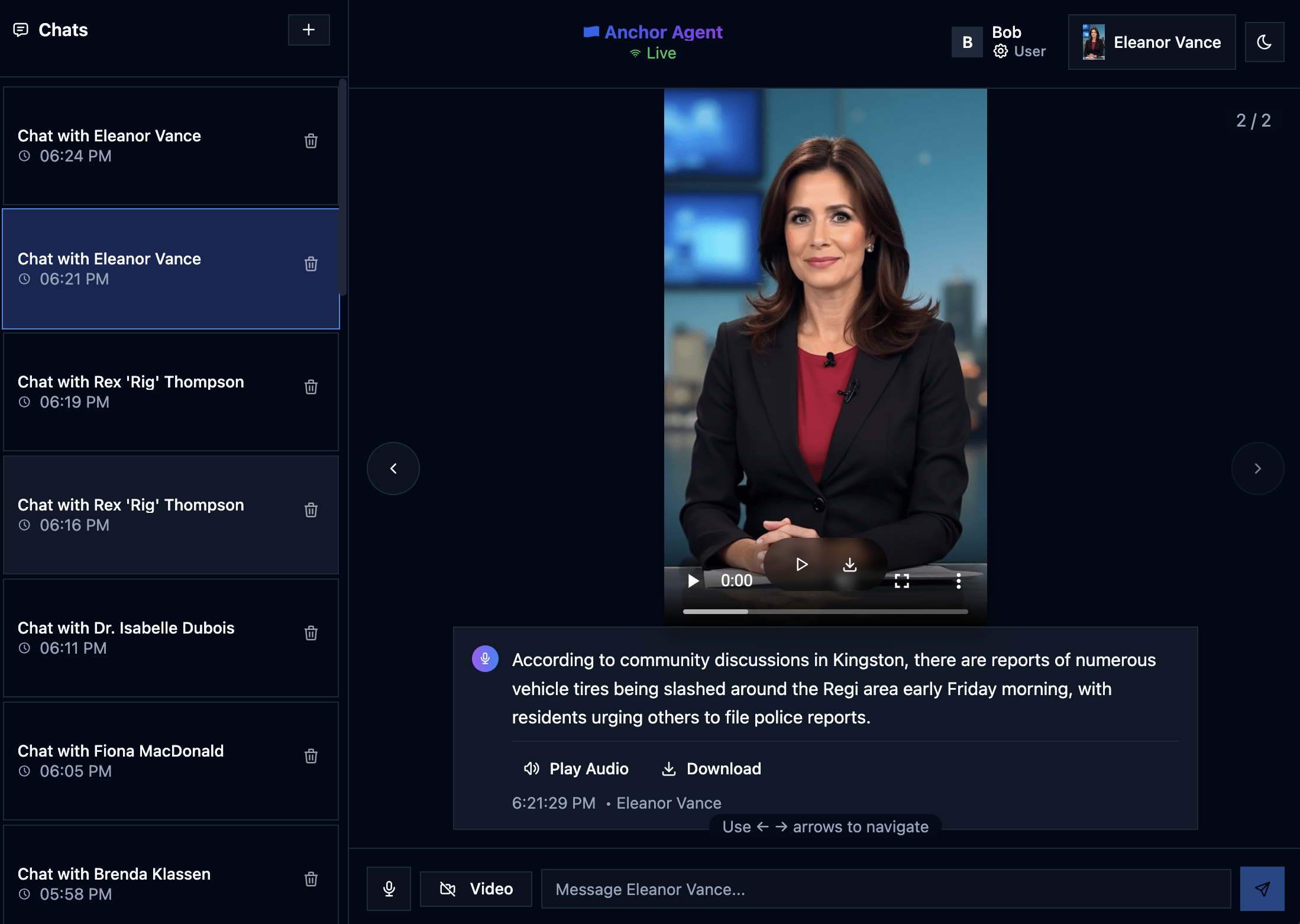Open video more options three-dot menu
Viewport: 1300px width, 924px height.
coord(958,581)
